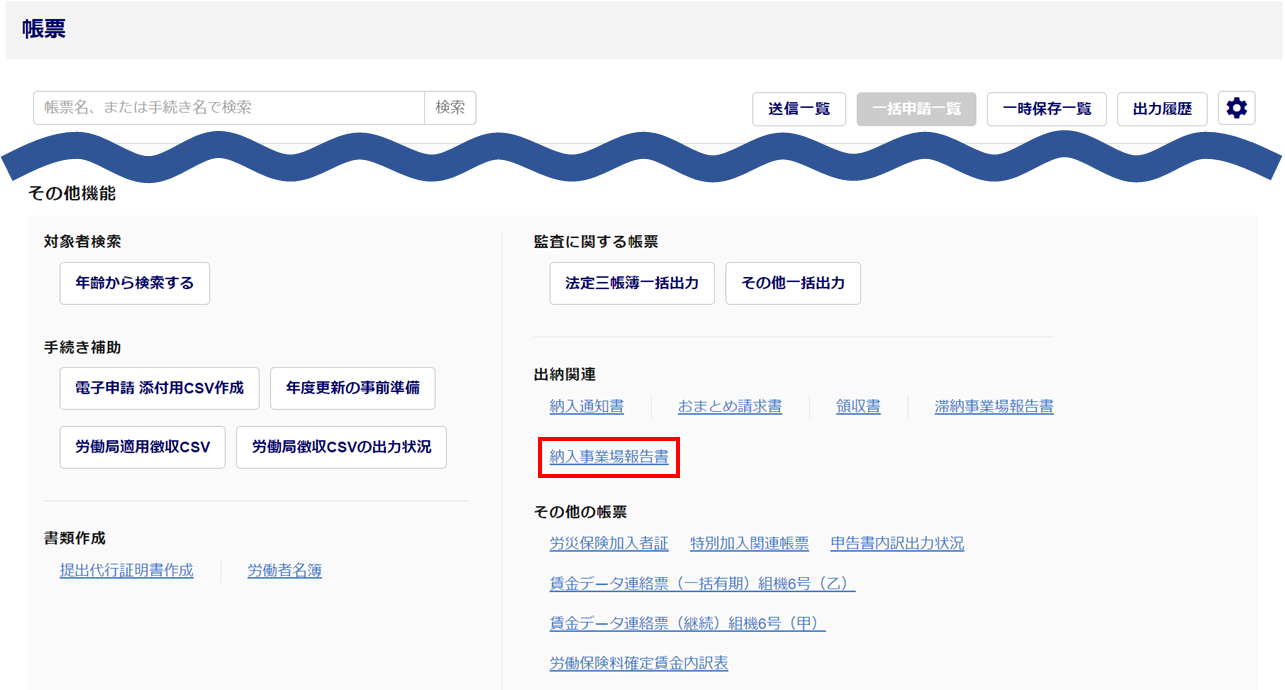This screenshot has height=690, width=1285.
Task: Open the 一時保存一覧 list
Action: [x=1046, y=109]
